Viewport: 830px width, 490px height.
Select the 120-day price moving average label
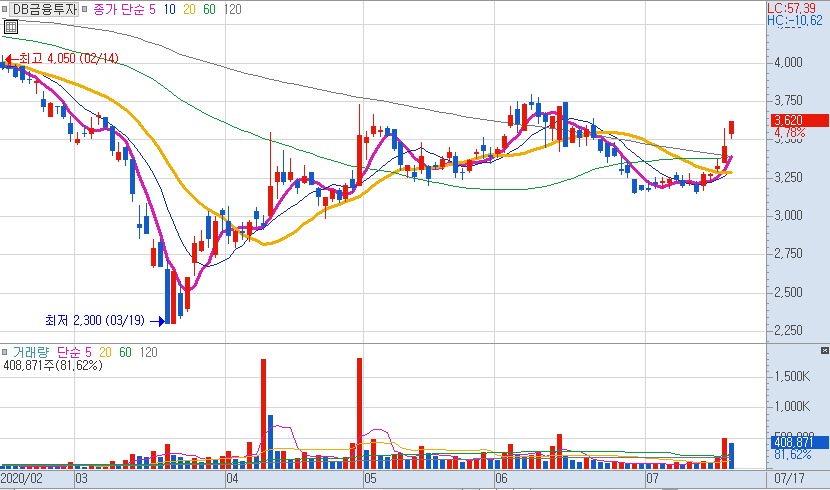point(232,9)
